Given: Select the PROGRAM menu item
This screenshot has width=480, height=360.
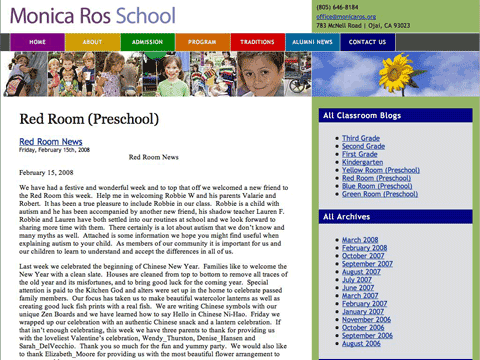Looking at the screenshot, I should [x=203, y=42].
